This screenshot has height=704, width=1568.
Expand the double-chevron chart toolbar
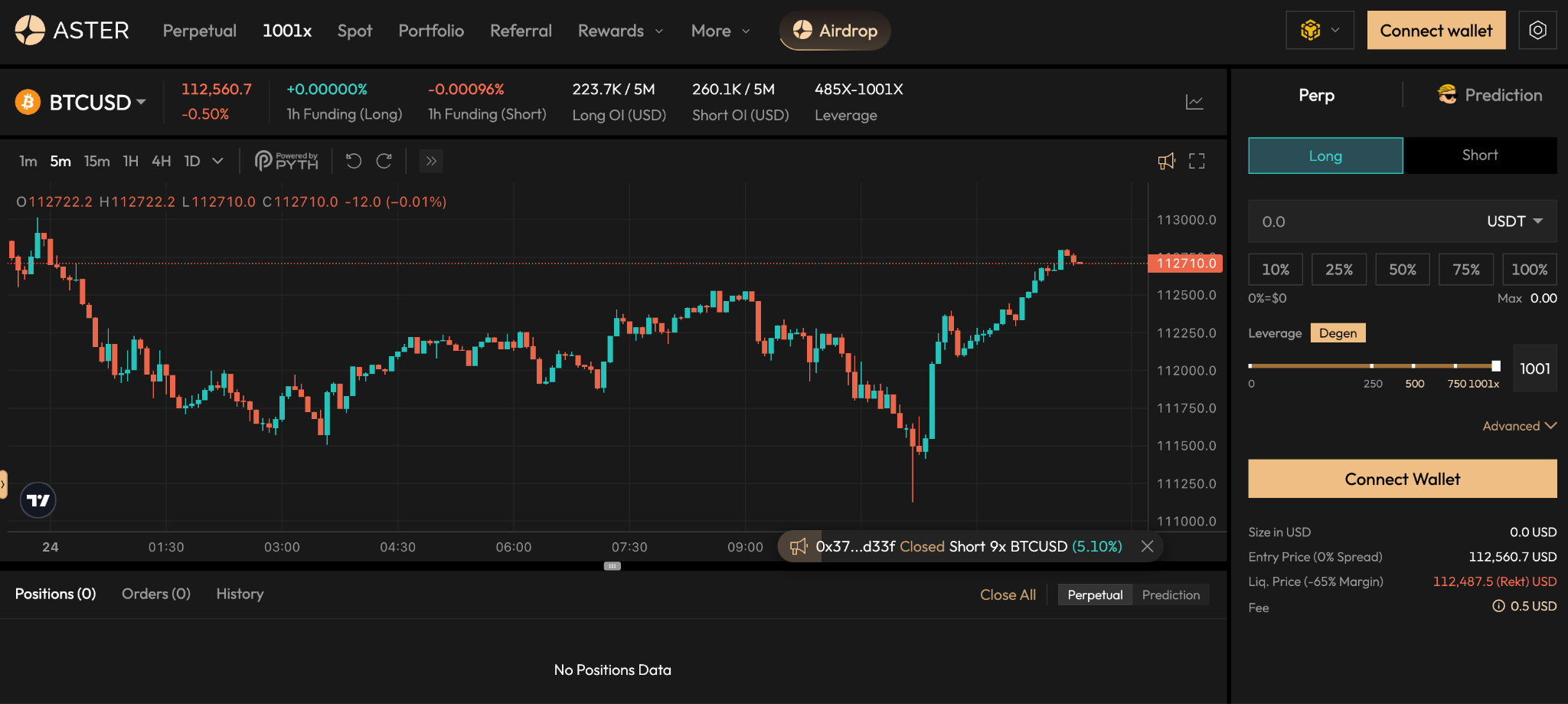coord(431,161)
